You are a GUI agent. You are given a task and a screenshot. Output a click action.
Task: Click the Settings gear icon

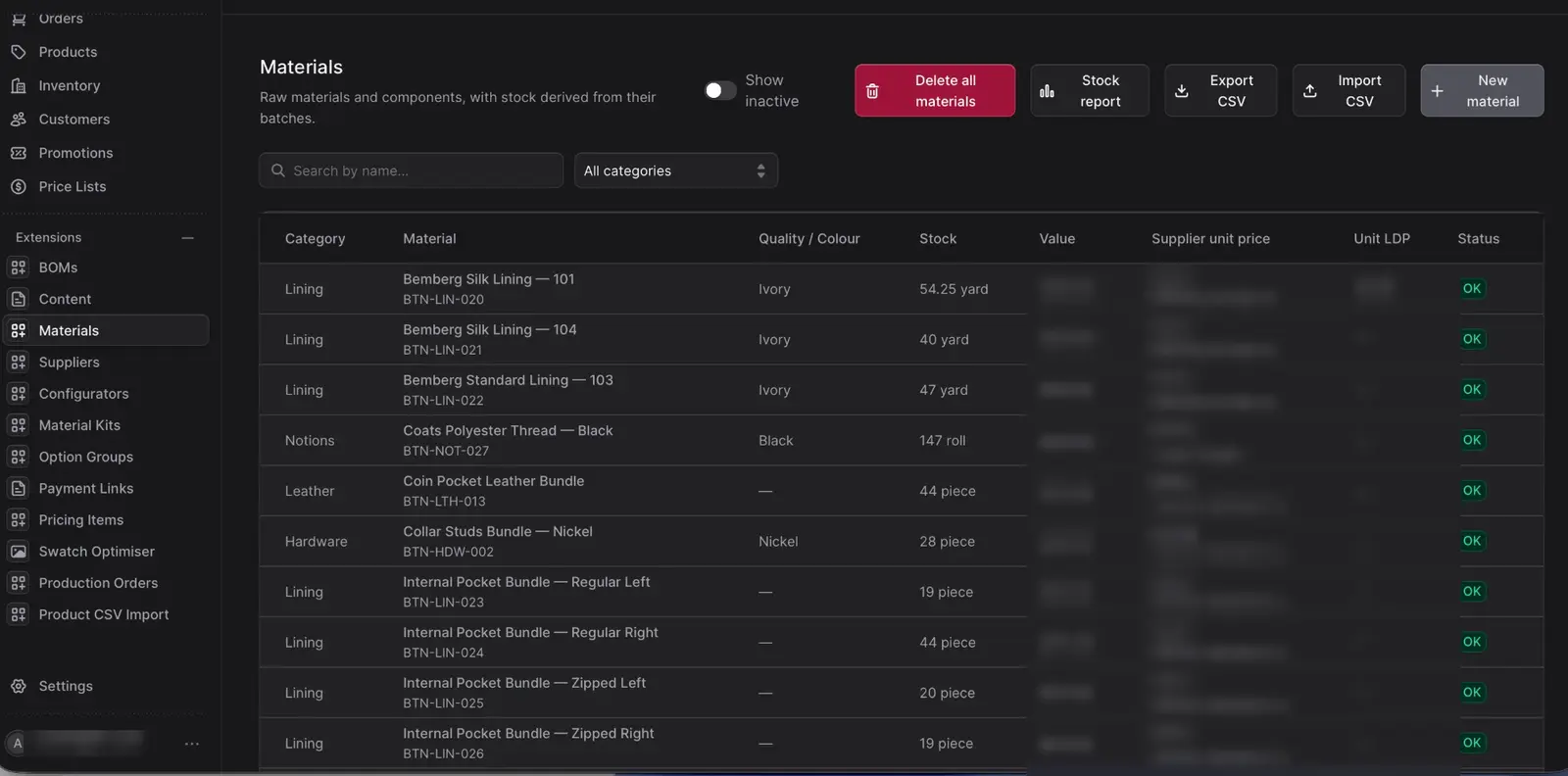tap(19, 686)
